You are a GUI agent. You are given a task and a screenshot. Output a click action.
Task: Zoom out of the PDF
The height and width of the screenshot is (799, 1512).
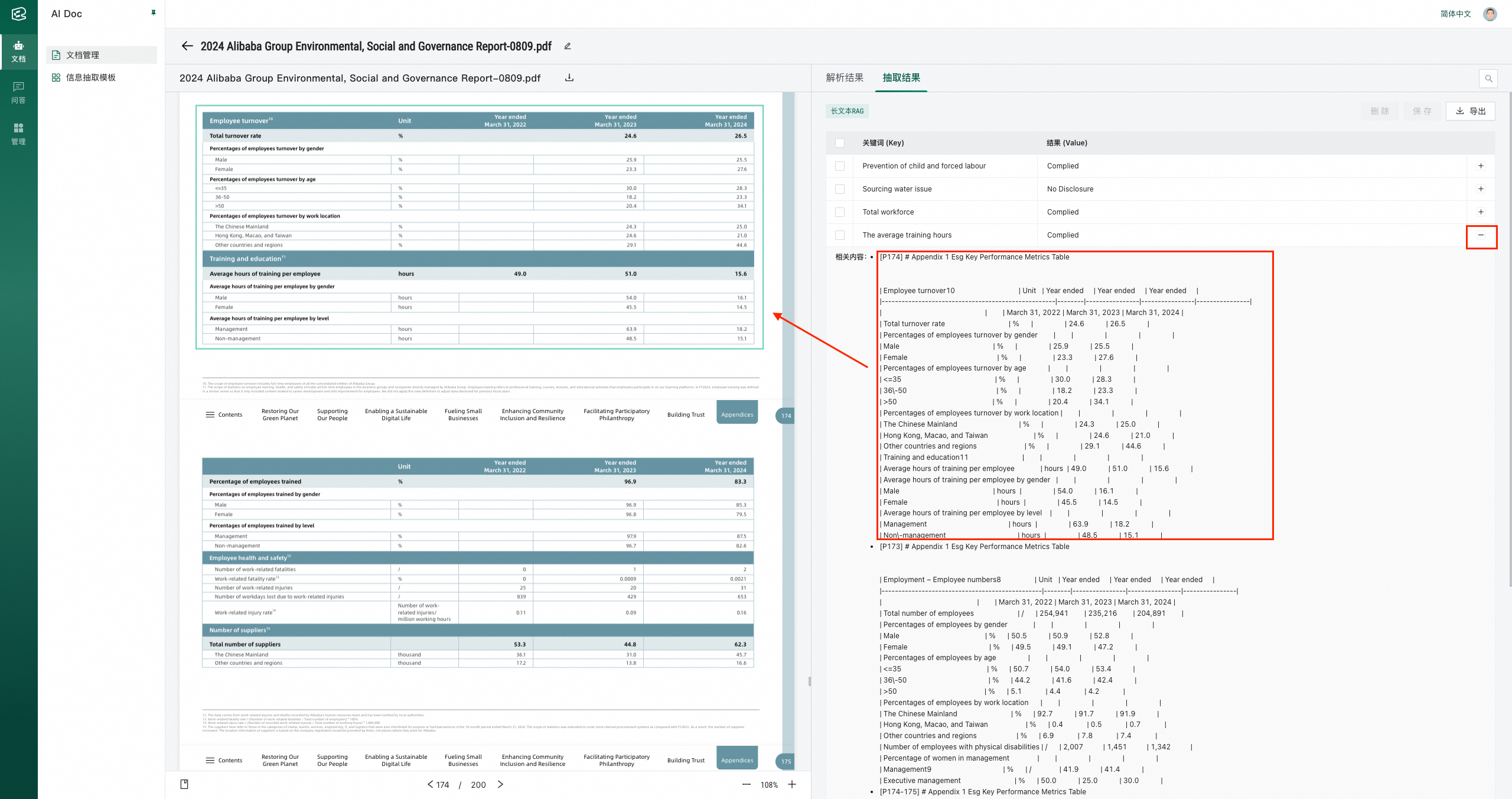pos(747,784)
